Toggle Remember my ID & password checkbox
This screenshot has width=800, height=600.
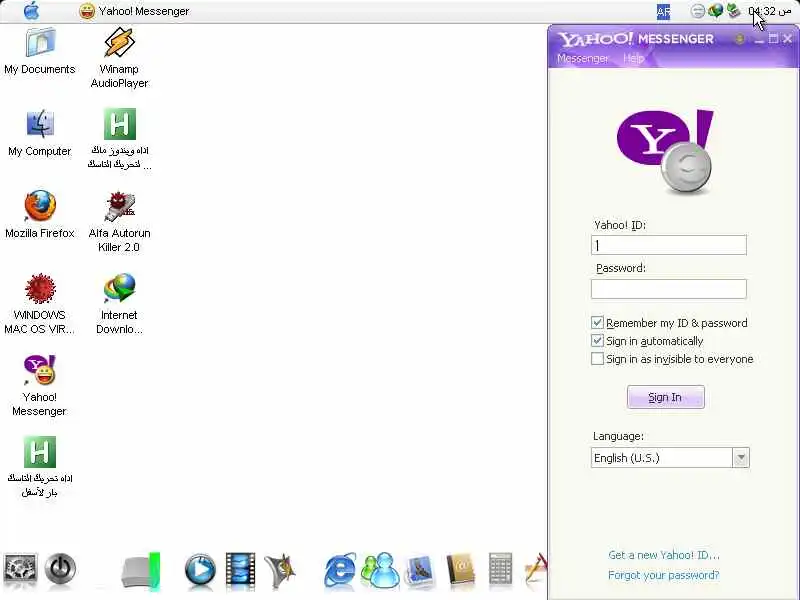597,323
